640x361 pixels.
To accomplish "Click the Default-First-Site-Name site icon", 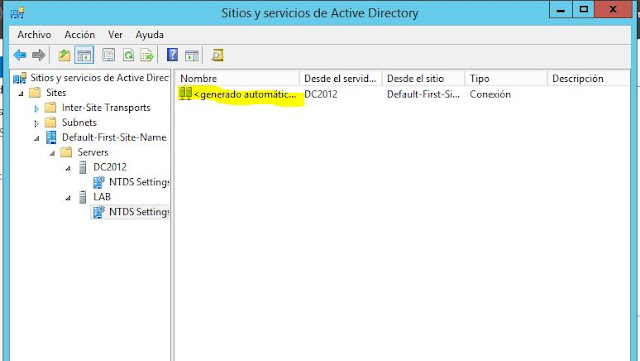I will (51, 137).
